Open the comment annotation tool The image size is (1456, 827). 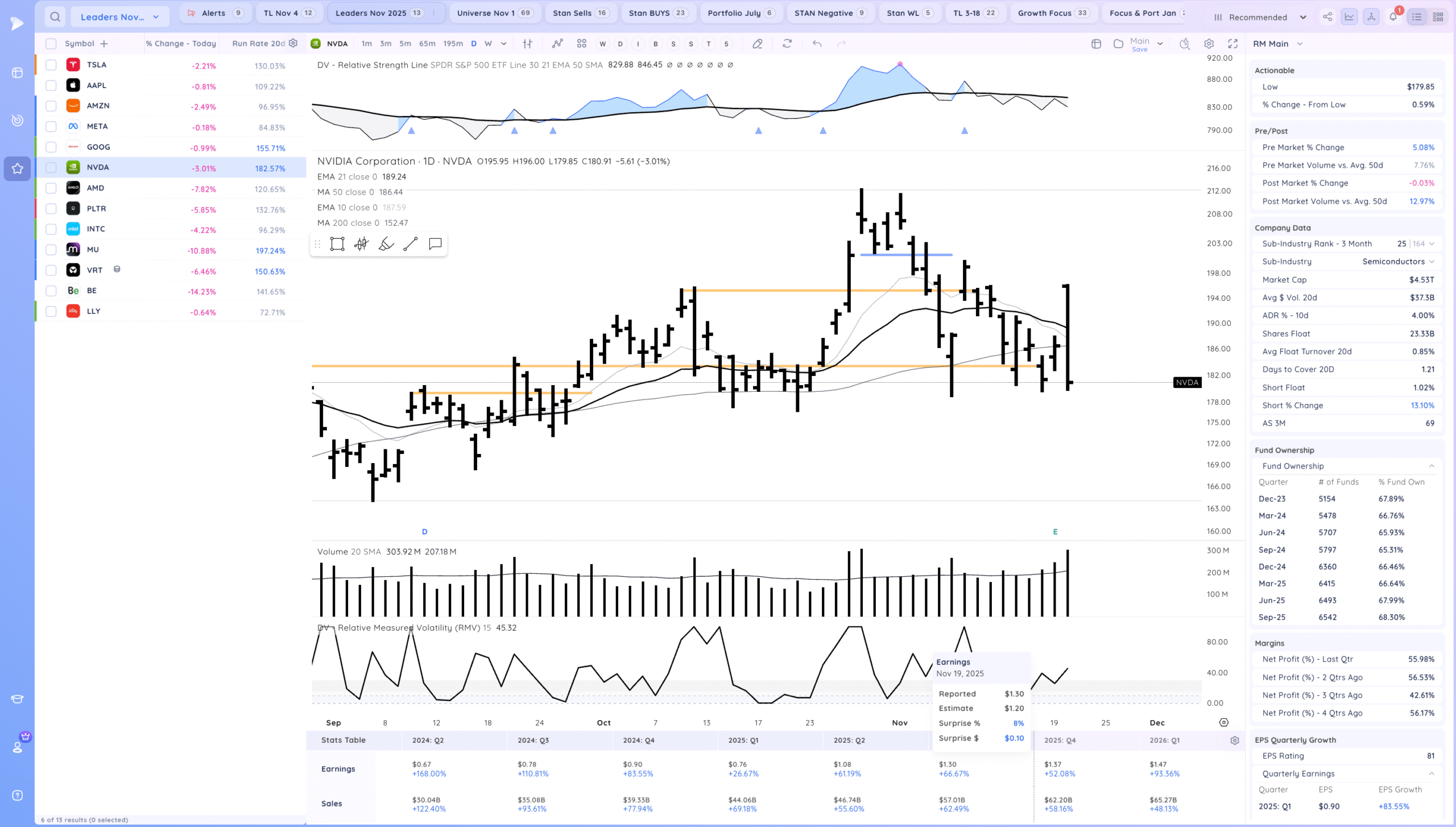[x=435, y=244]
